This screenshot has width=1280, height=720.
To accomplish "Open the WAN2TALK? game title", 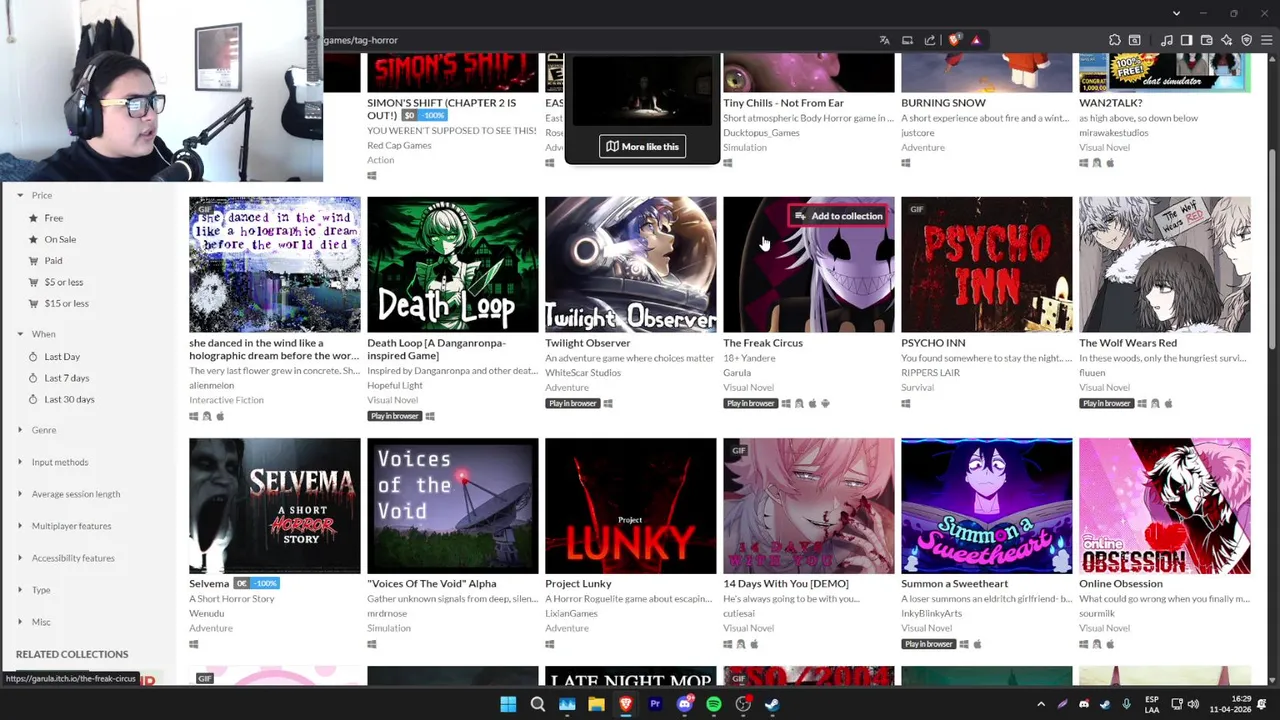I will 1110,103.
